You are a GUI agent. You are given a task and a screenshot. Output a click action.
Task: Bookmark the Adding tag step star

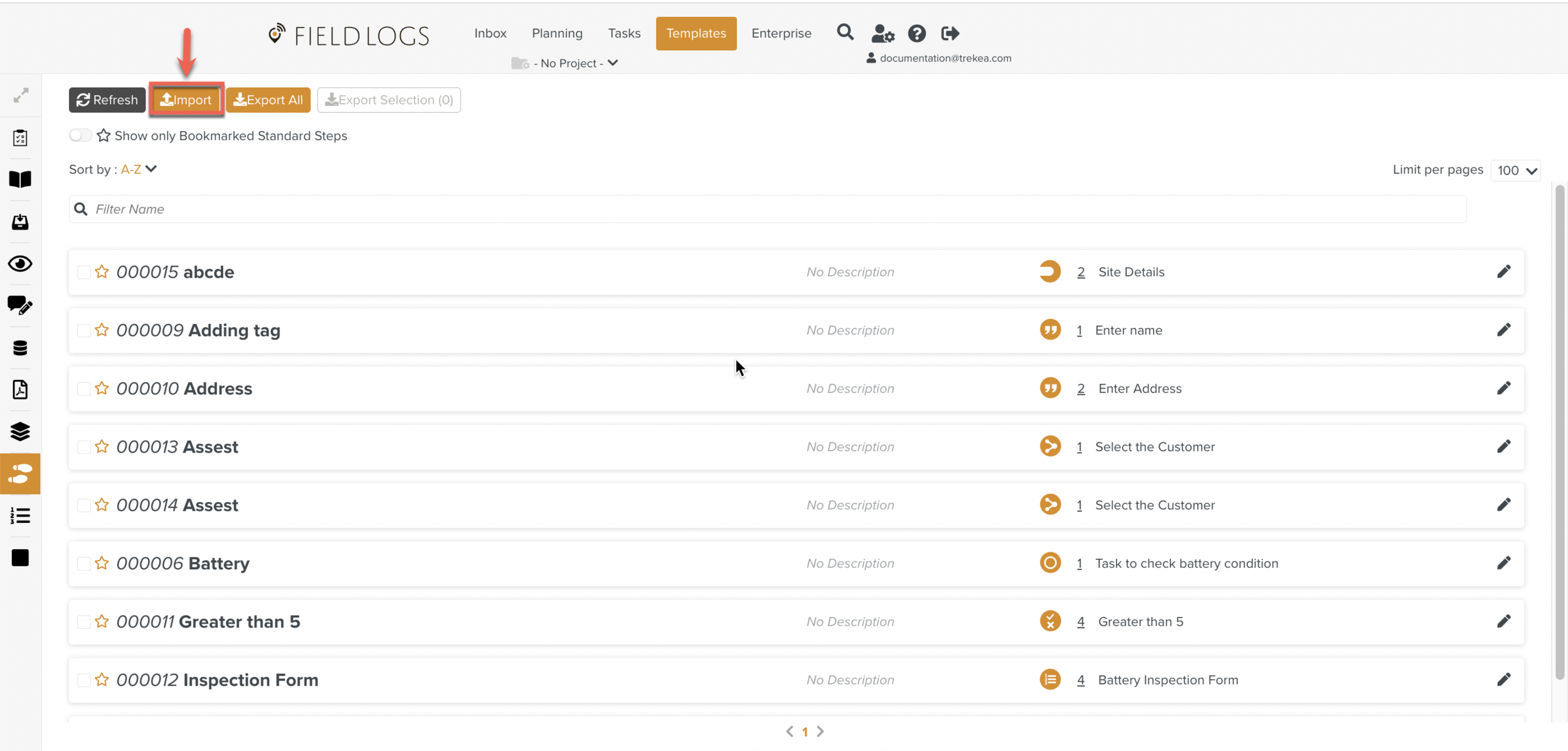click(102, 330)
